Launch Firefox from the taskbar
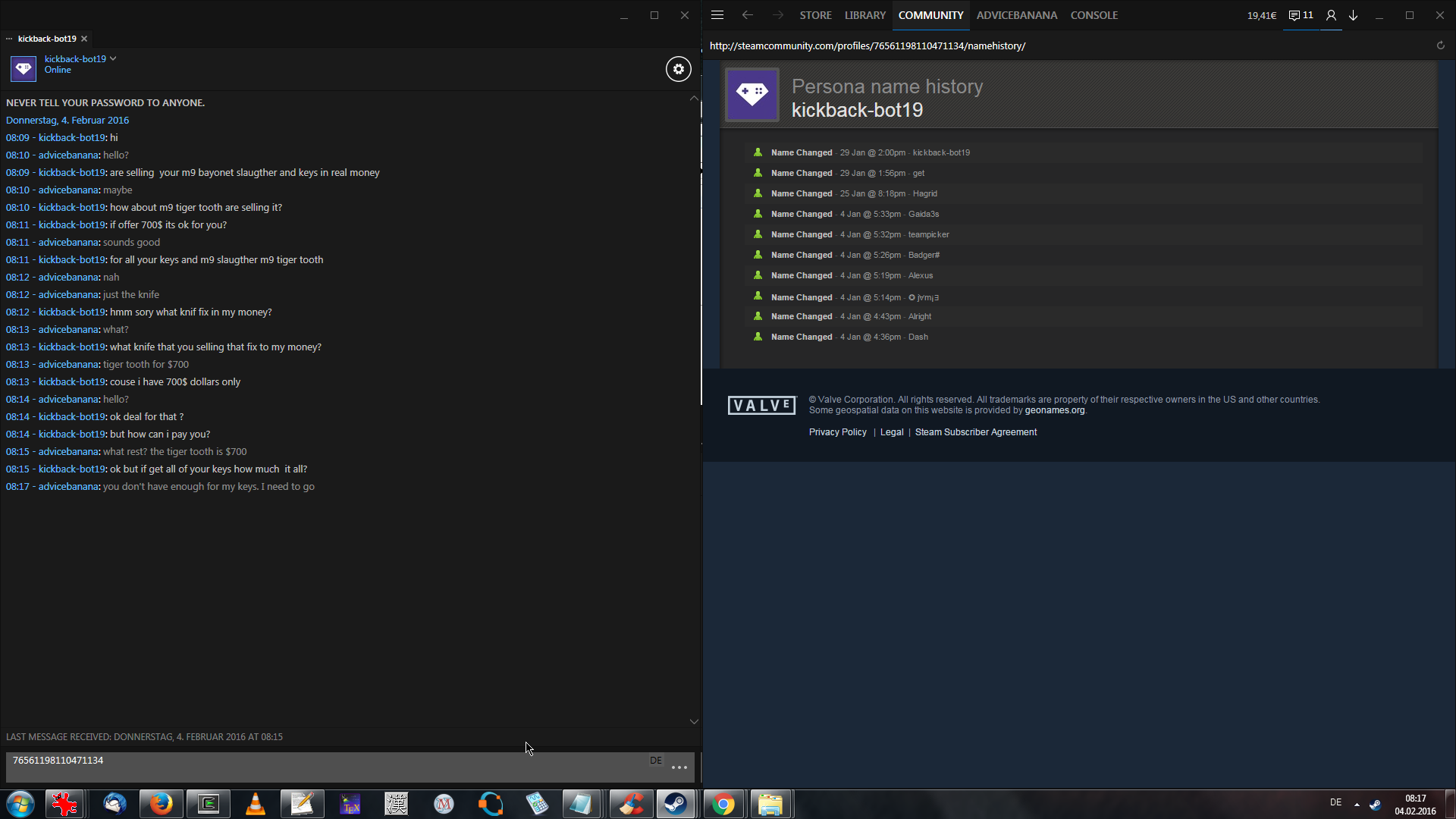The height and width of the screenshot is (819, 1456). point(161,804)
